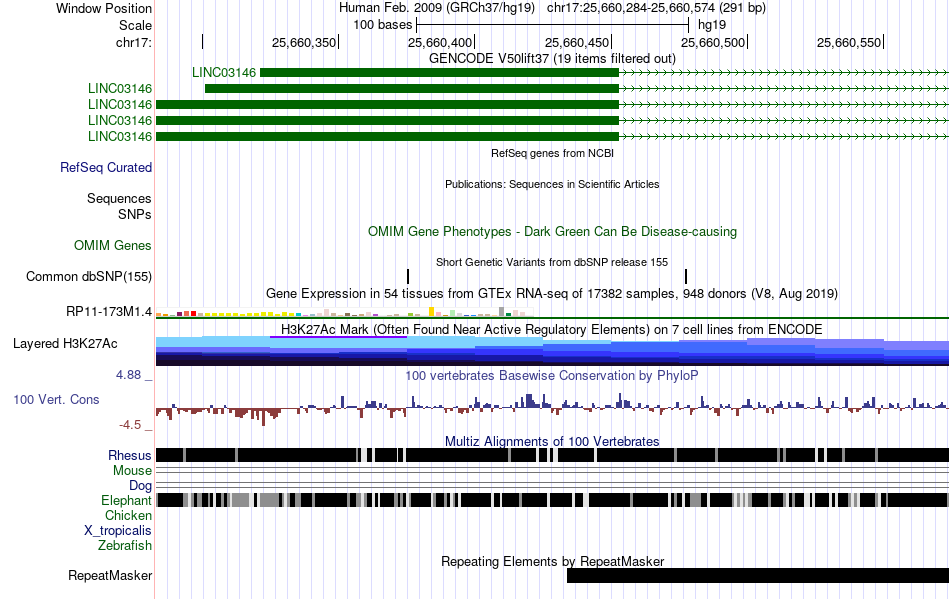Click the 25,660,450 ruler position
The width and height of the screenshot is (950, 599).
[x=577, y=42]
